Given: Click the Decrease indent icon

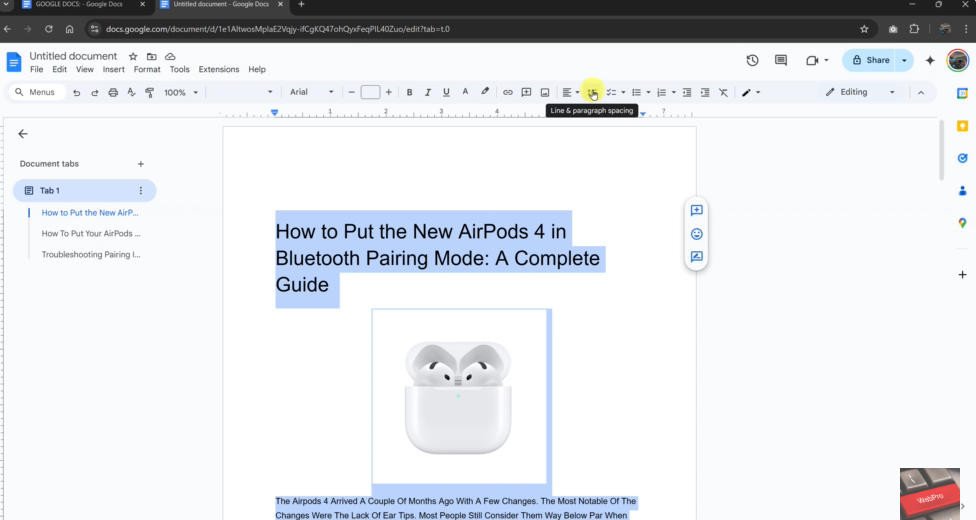Looking at the screenshot, I should click(x=687, y=92).
